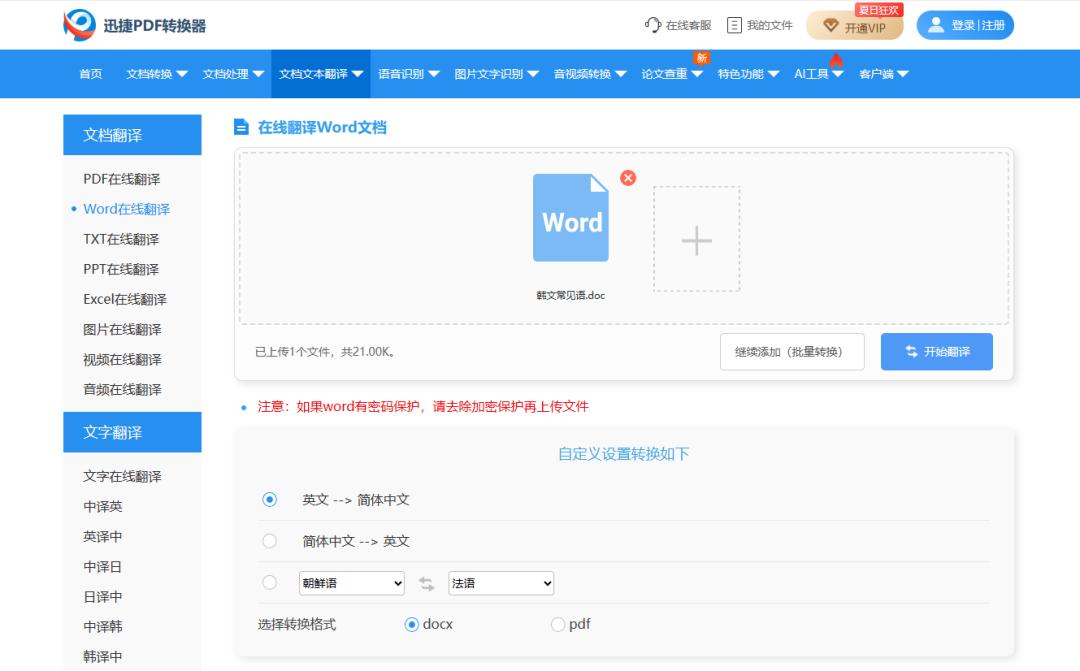Viewport: 1080px width, 671px height.
Task: Click the 在线客服 headset icon
Action: pos(651,25)
